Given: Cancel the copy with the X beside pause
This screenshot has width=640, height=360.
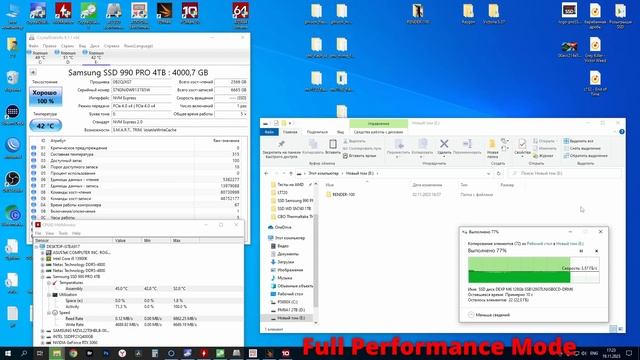Looking at the screenshot, I should click(x=596, y=251).
